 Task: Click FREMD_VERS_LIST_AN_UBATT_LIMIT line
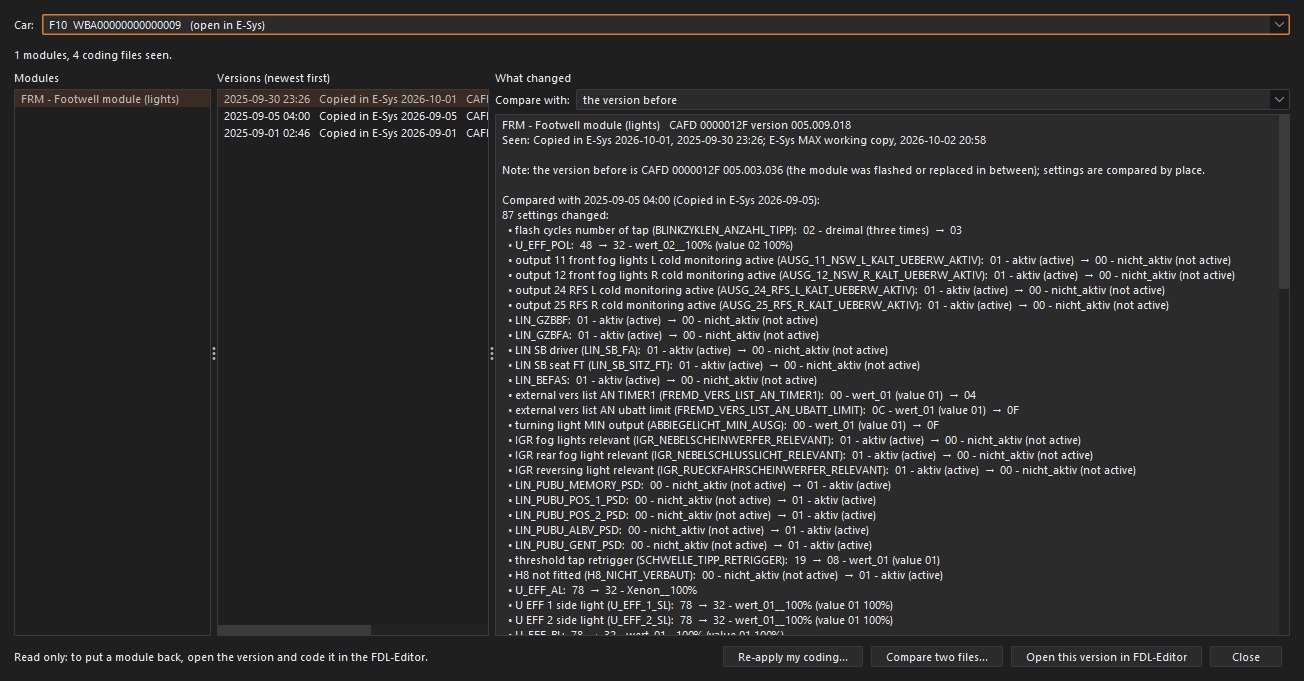(x=762, y=410)
